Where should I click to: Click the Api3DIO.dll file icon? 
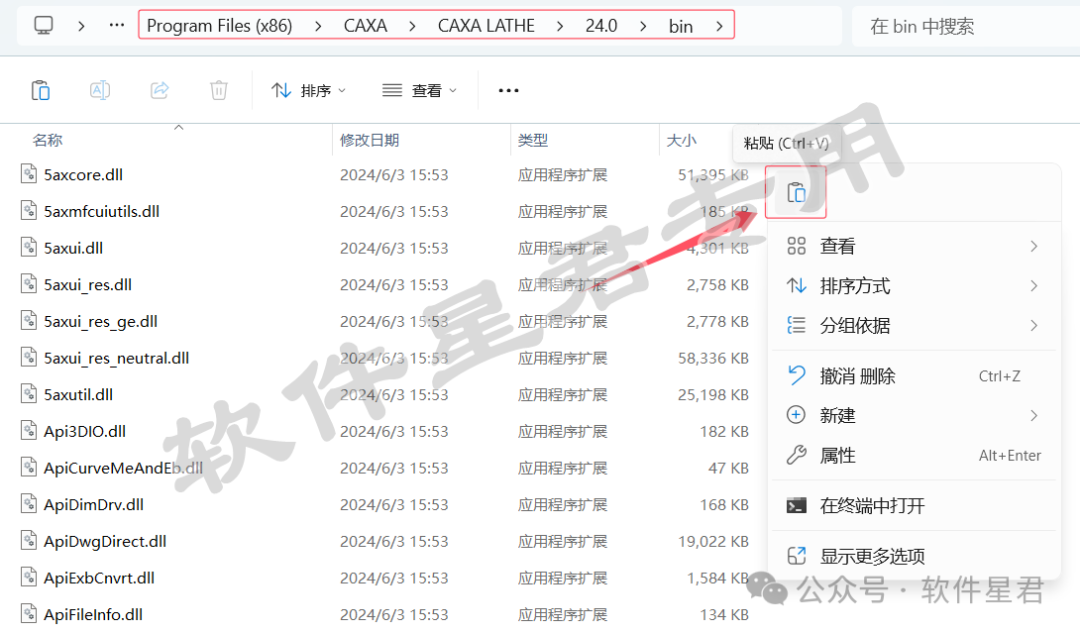tap(29, 430)
